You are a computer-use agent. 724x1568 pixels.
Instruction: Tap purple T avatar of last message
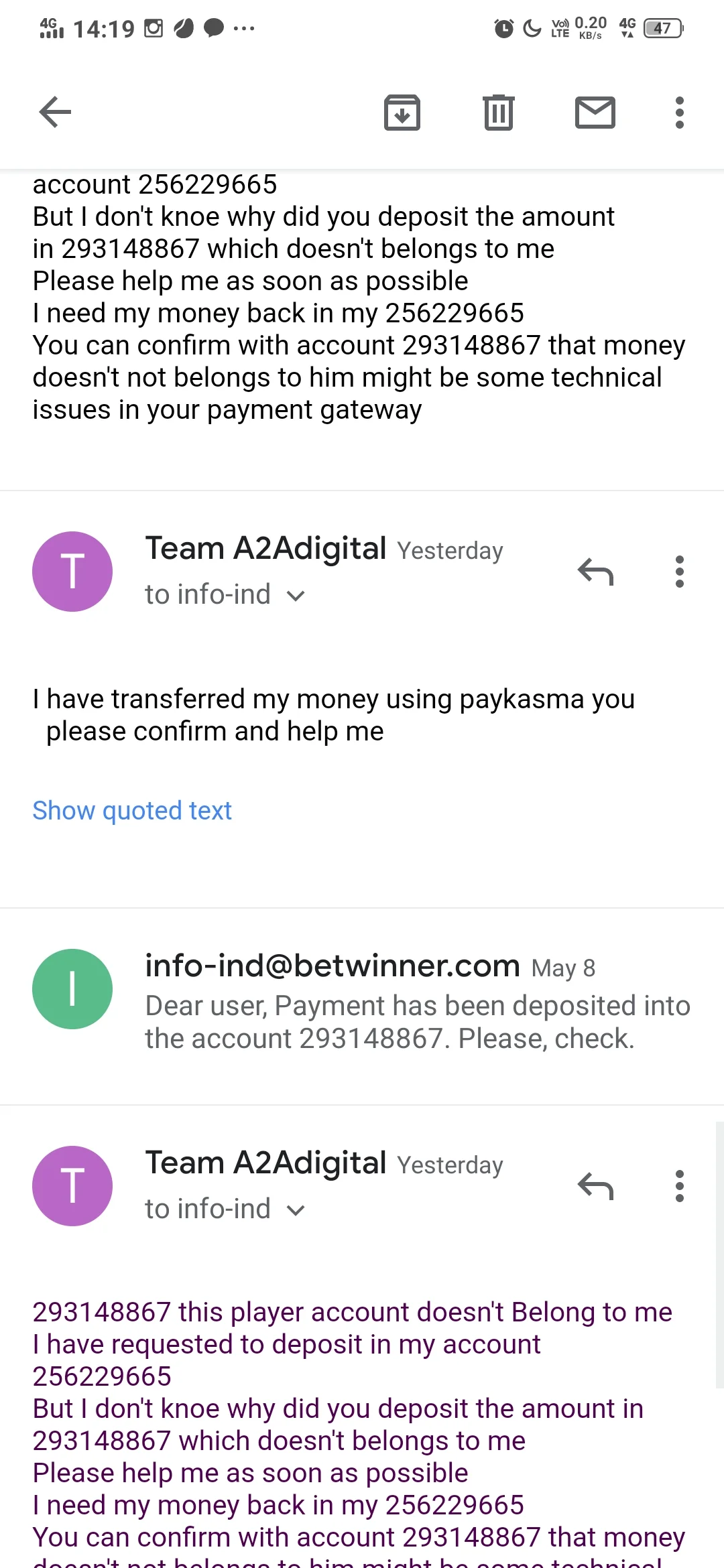(72, 1186)
